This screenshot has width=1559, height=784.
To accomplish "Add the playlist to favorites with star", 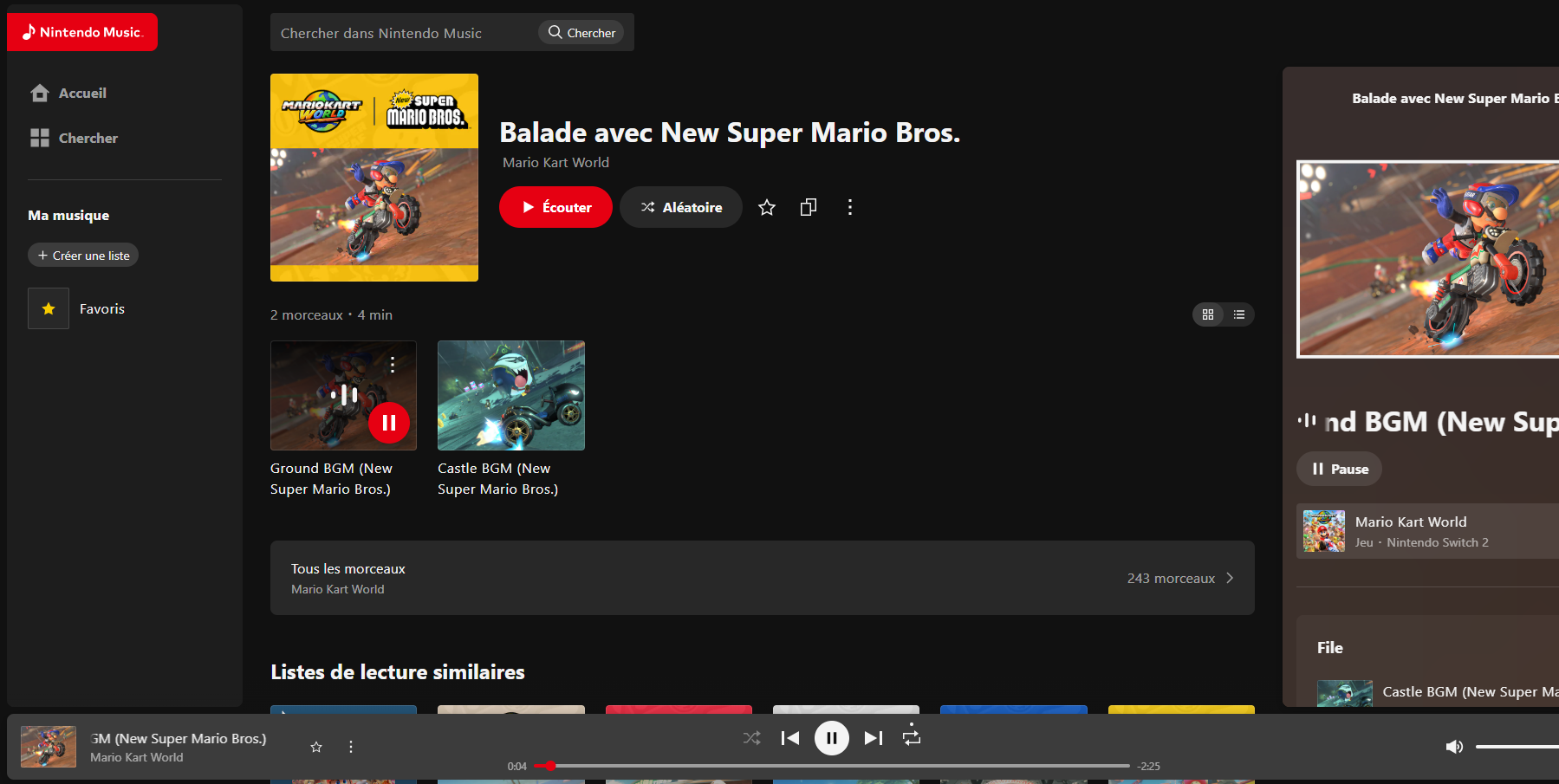I will 767,207.
